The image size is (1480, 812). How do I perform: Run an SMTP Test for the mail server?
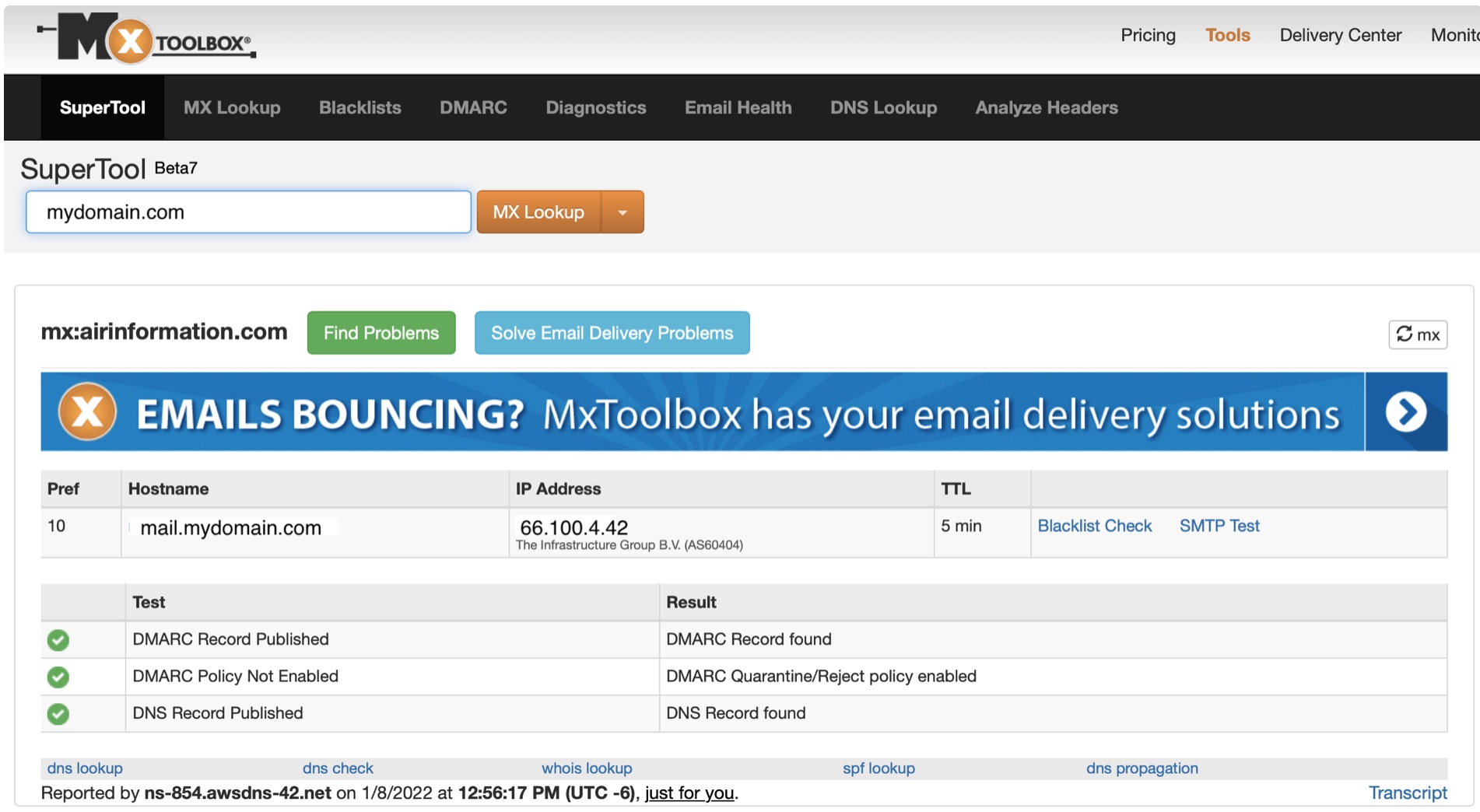point(1219,526)
